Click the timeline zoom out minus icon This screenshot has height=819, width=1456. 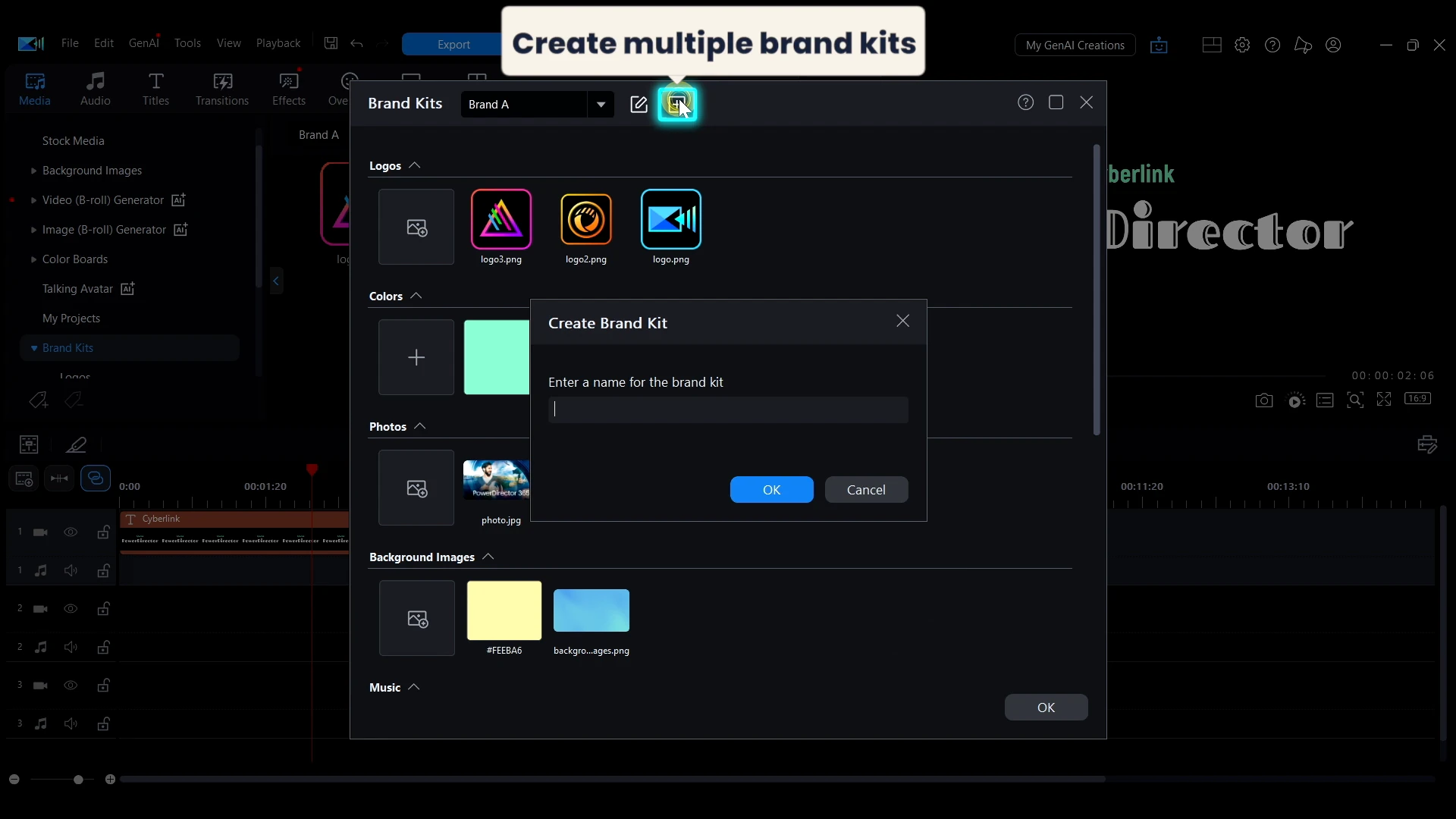[x=14, y=779]
